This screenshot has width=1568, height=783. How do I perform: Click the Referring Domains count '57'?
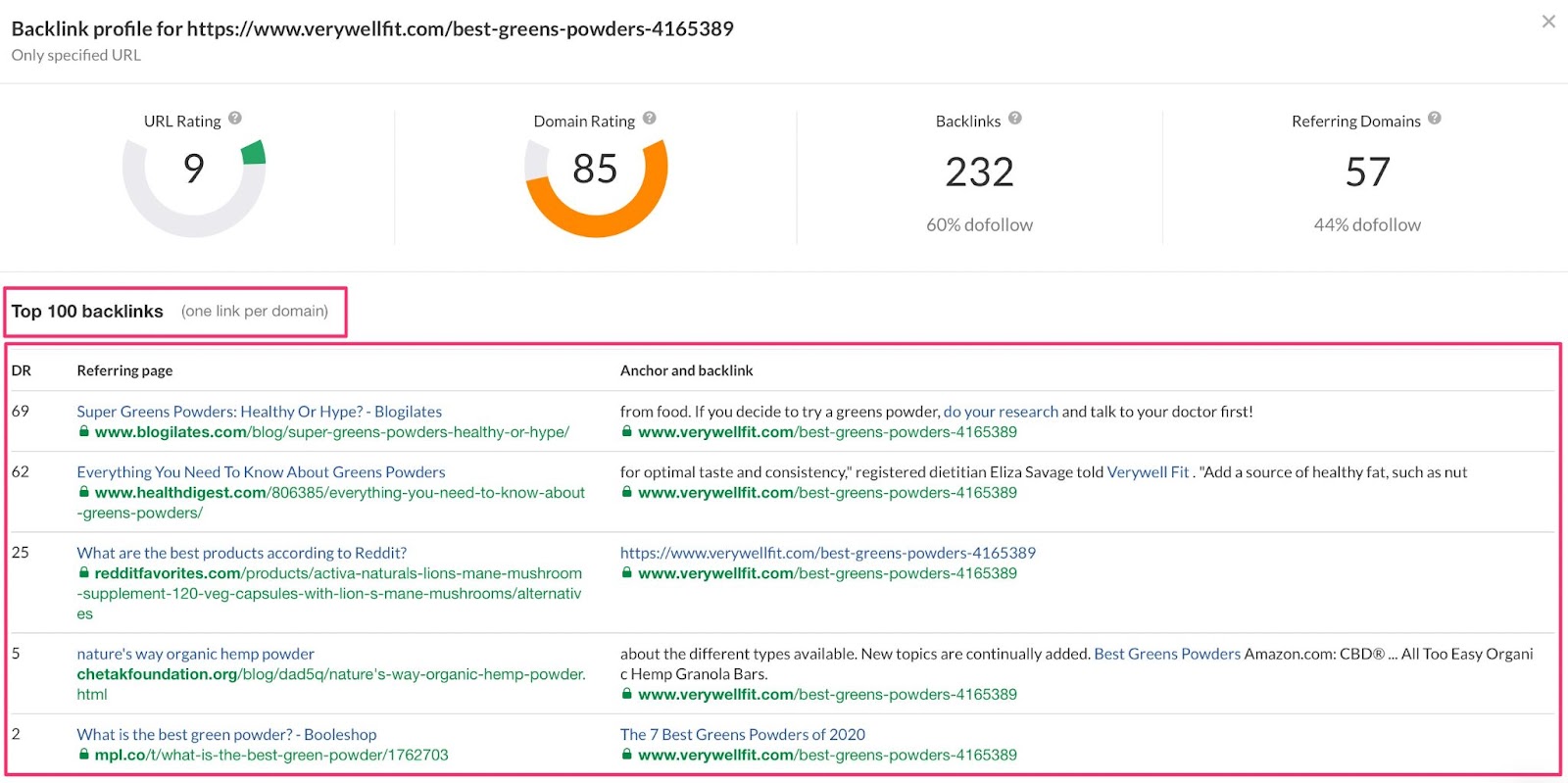pyautogui.click(x=1368, y=172)
